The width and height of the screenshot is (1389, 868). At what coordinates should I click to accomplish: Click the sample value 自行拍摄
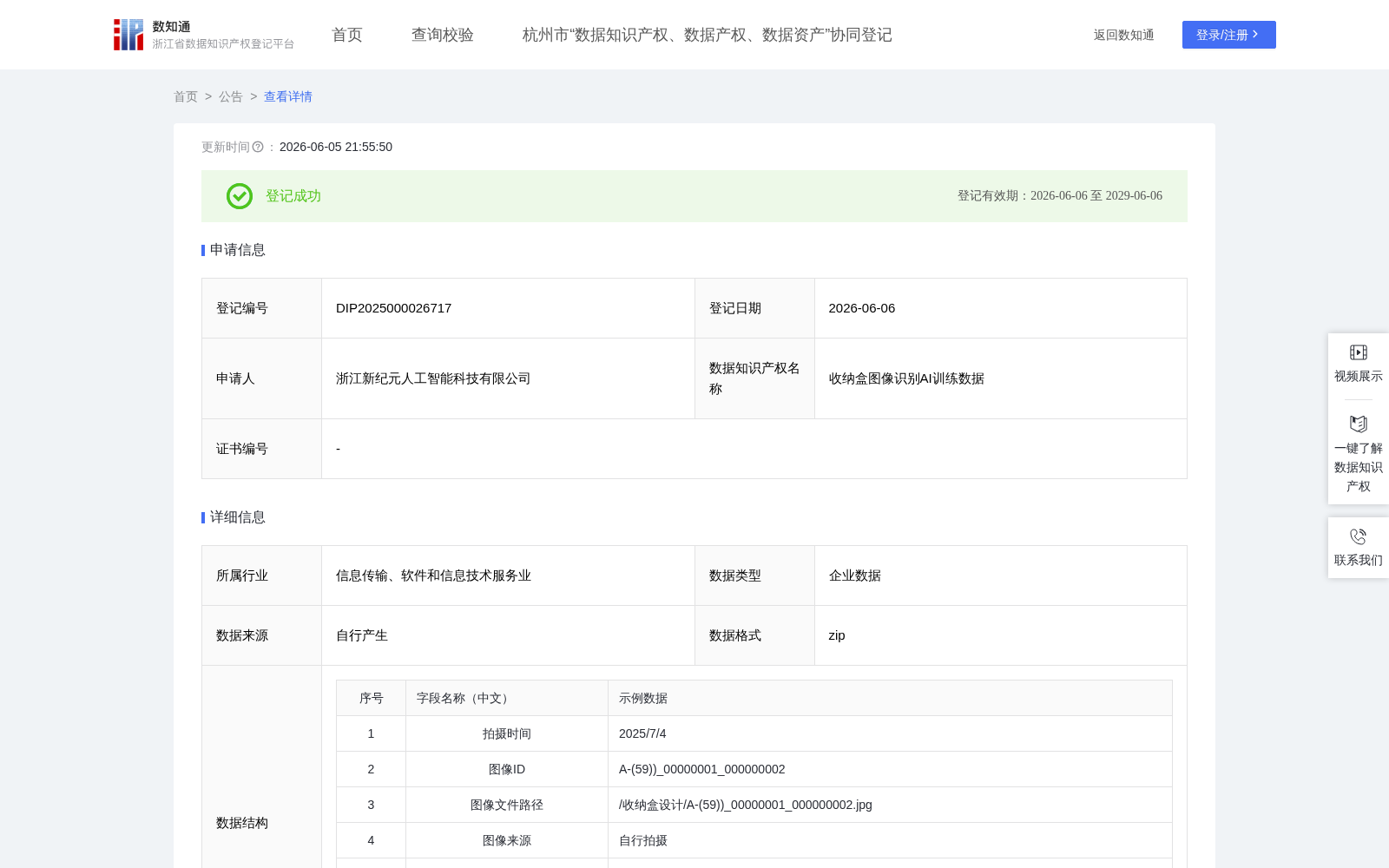tap(643, 840)
